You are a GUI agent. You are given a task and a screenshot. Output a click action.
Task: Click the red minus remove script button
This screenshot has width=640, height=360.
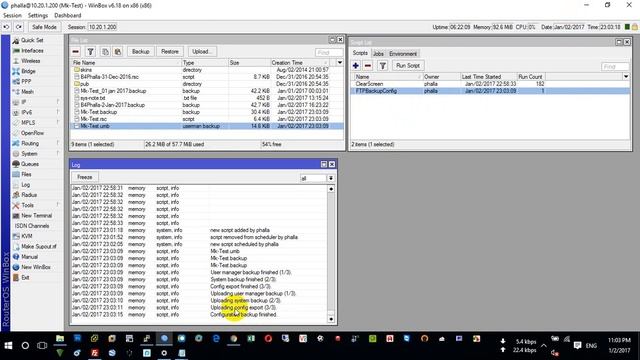(x=368, y=66)
